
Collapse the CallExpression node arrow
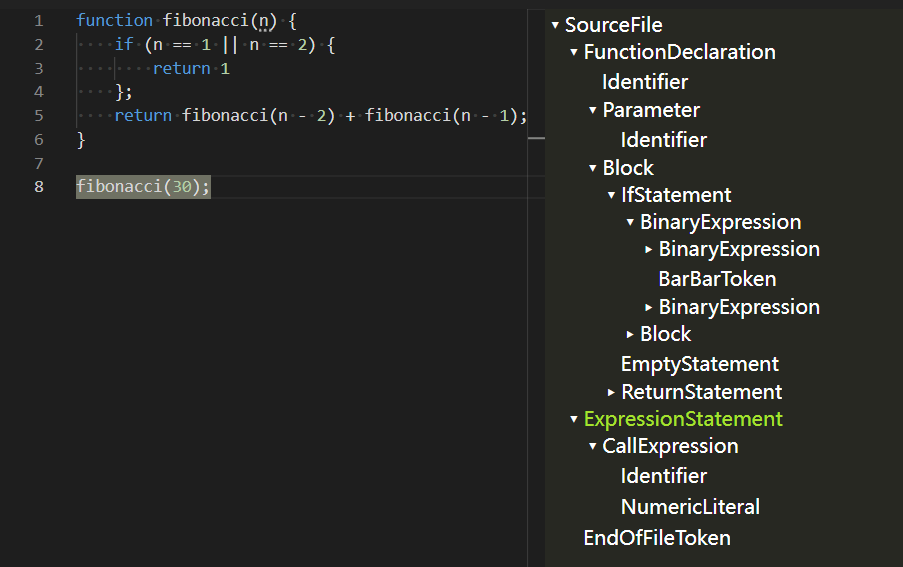tap(593, 447)
